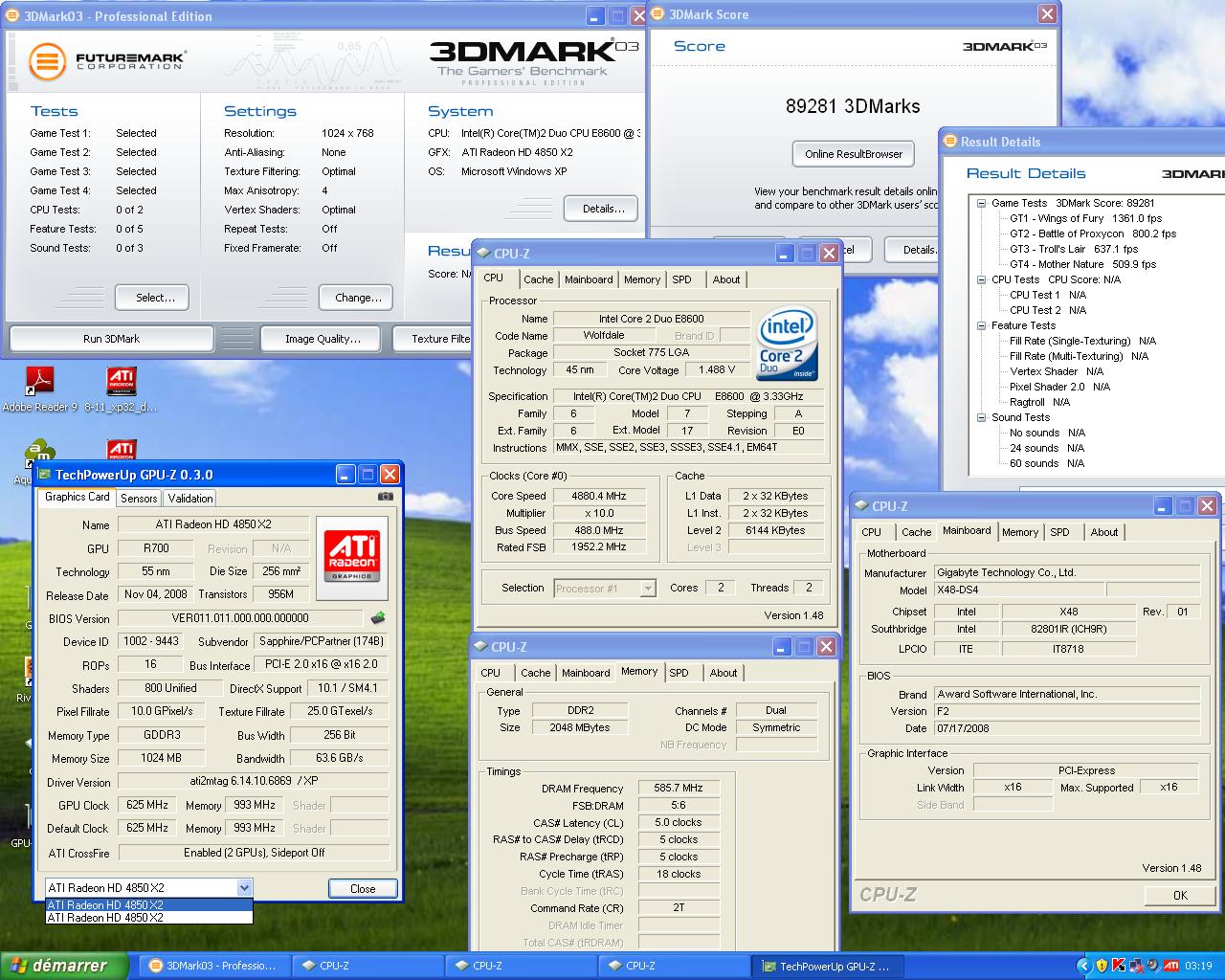Open the disconnected network tray icon
The image size is (1225, 980).
(1135, 966)
